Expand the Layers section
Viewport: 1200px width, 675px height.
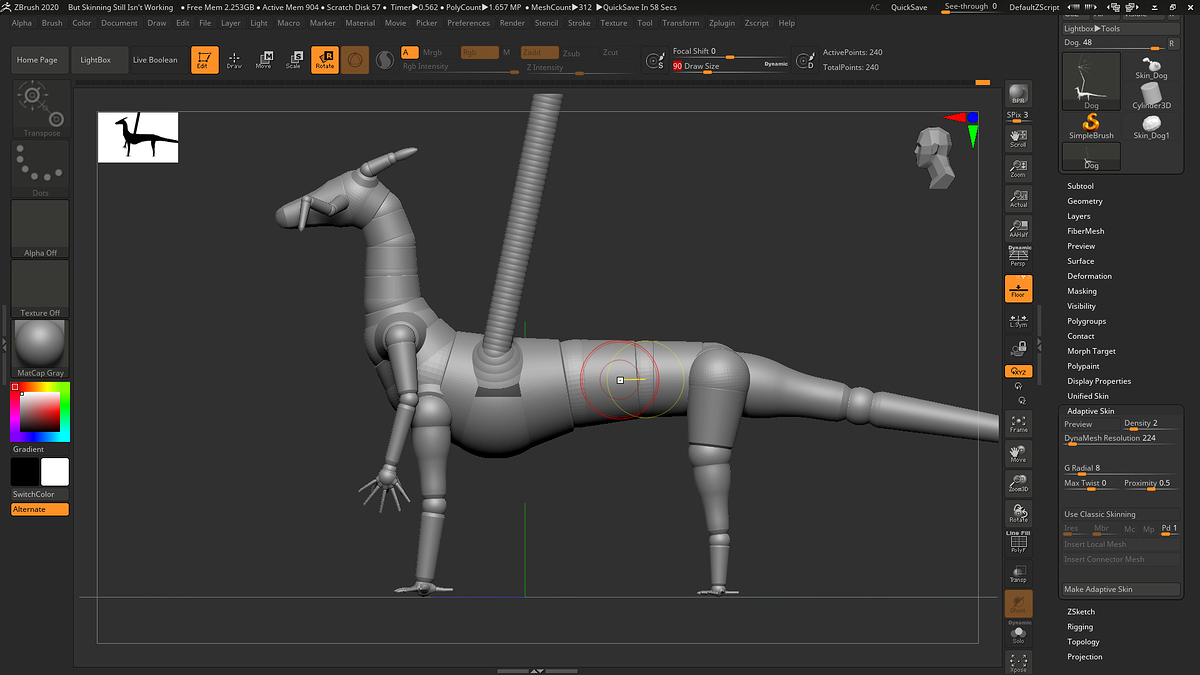coord(1079,216)
